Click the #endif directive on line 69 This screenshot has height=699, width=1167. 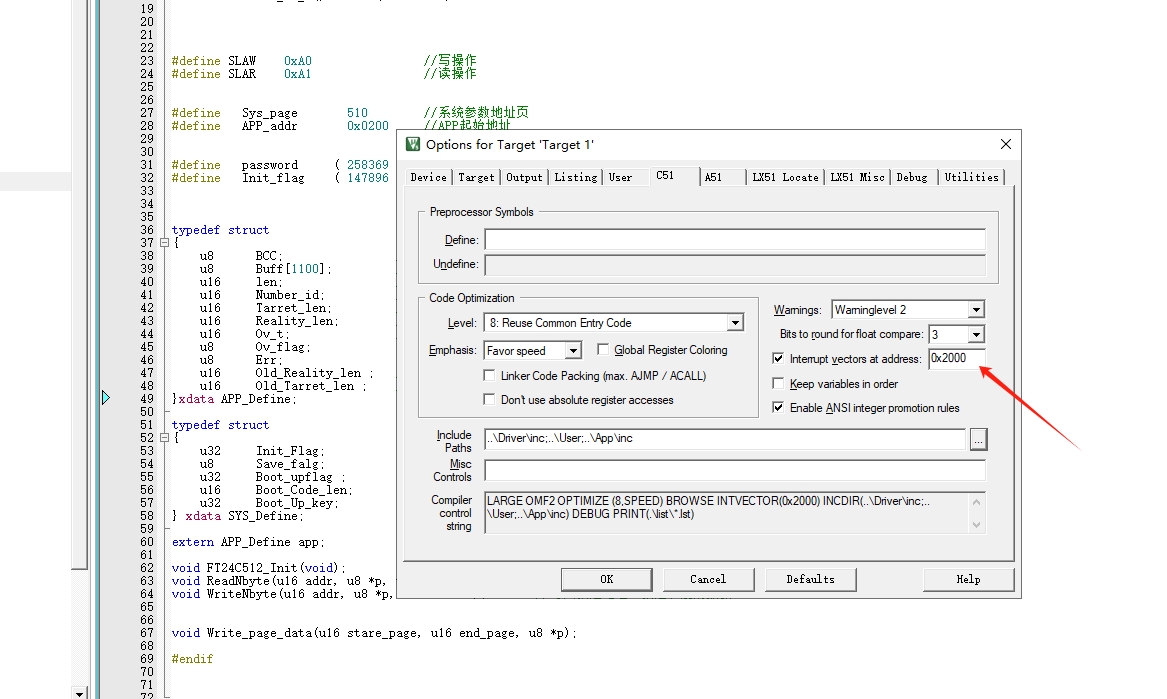coord(192,659)
